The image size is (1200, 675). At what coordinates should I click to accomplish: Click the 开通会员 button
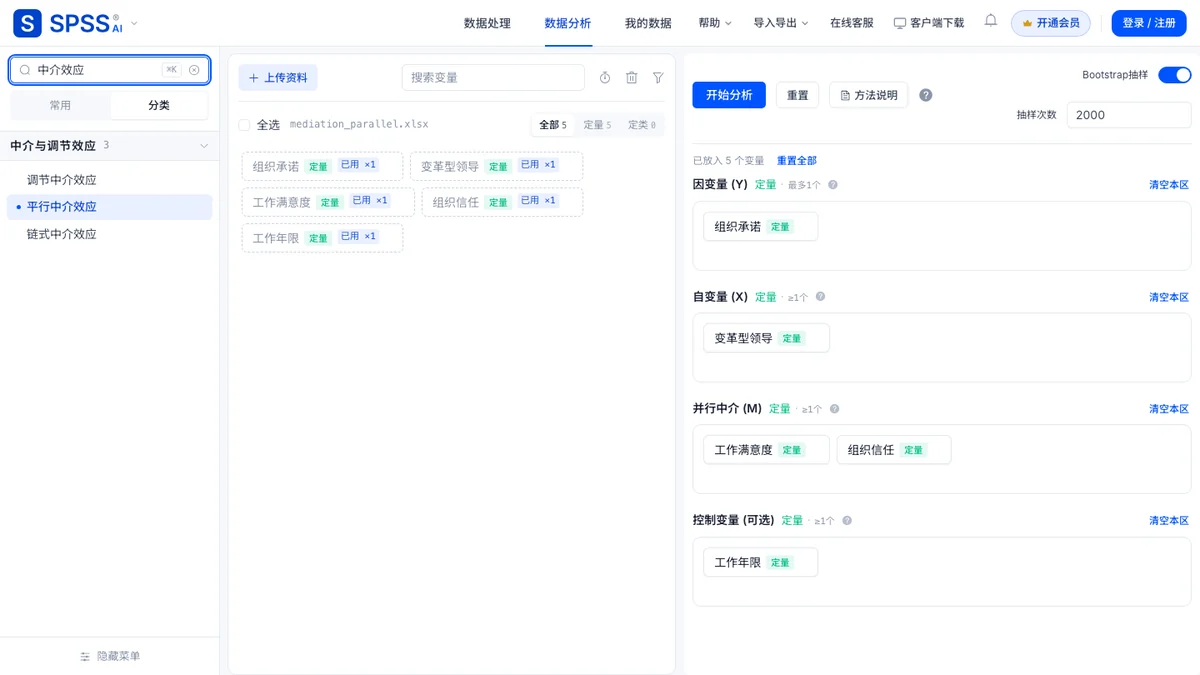(x=1051, y=23)
